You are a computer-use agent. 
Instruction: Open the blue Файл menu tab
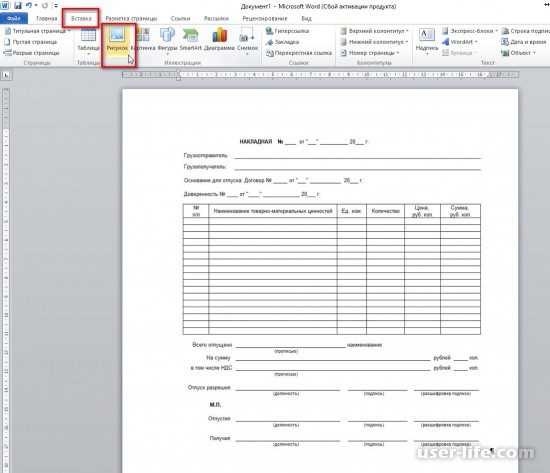[x=14, y=18]
